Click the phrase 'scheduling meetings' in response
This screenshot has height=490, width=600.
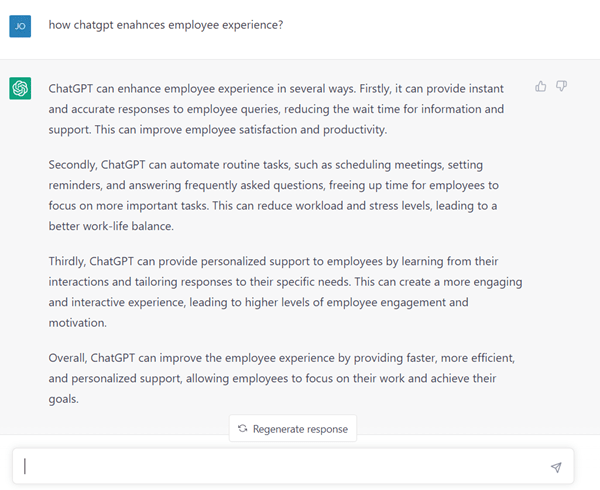[389, 165]
